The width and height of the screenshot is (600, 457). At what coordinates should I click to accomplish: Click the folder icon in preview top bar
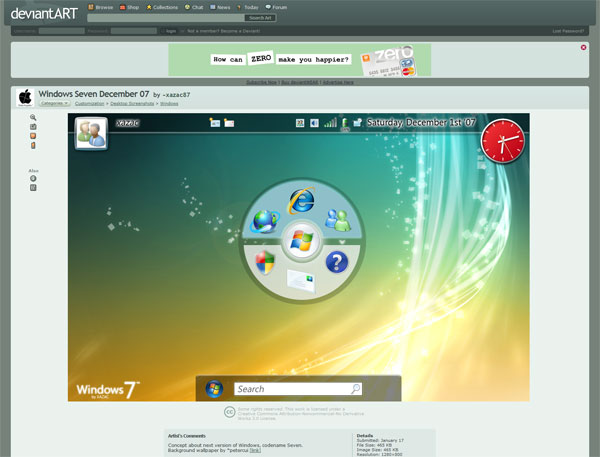click(x=229, y=123)
